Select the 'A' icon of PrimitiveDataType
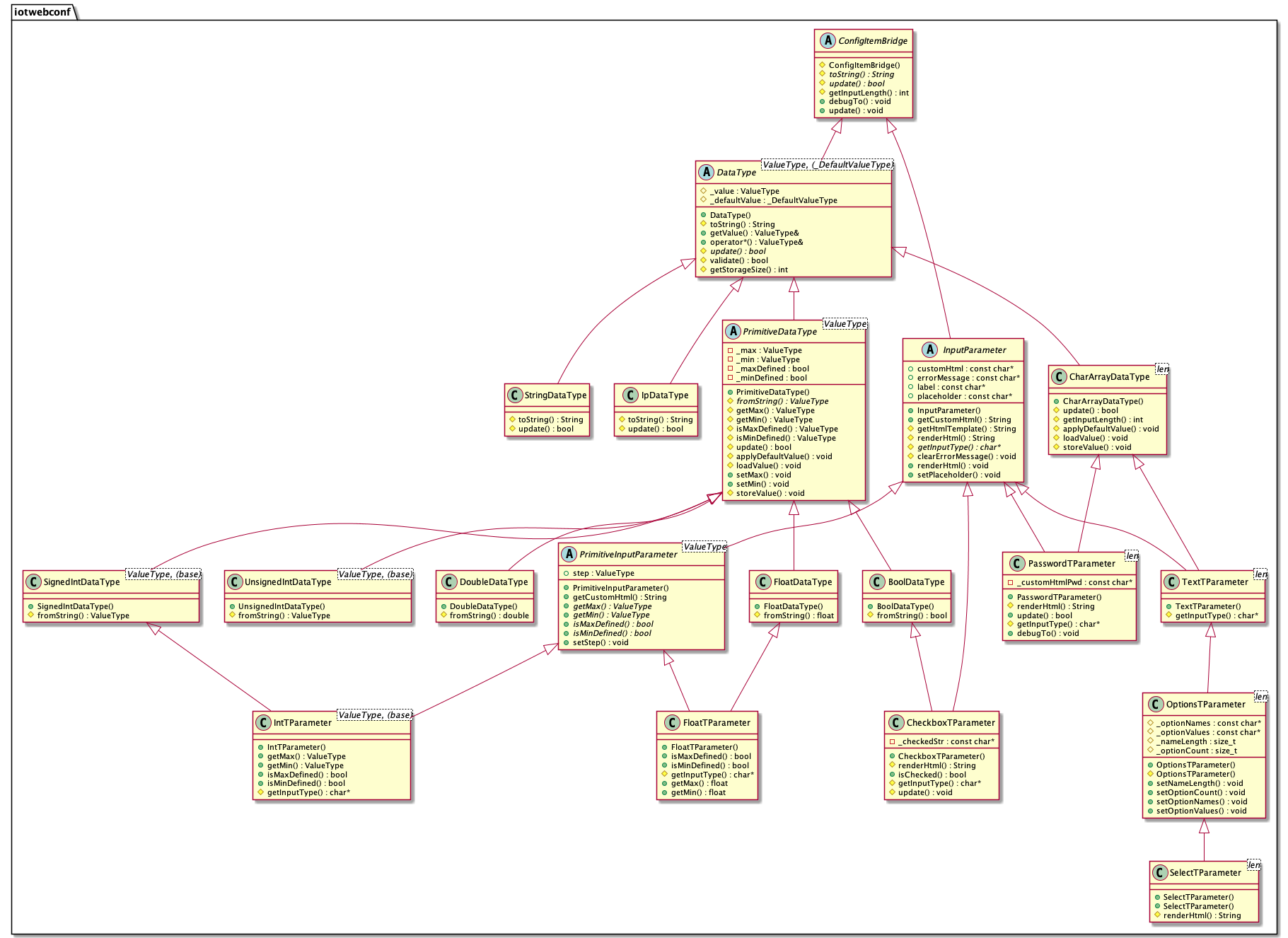The height and width of the screenshot is (938, 1288). tap(733, 331)
